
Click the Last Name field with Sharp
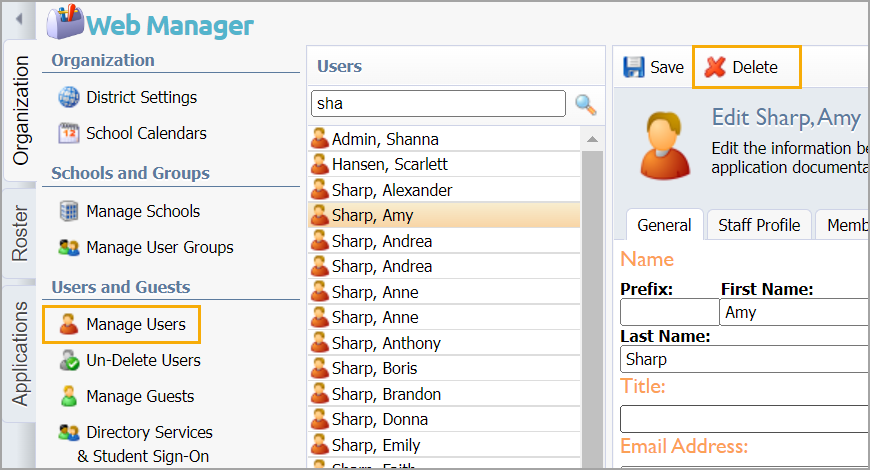coord(745,359)
